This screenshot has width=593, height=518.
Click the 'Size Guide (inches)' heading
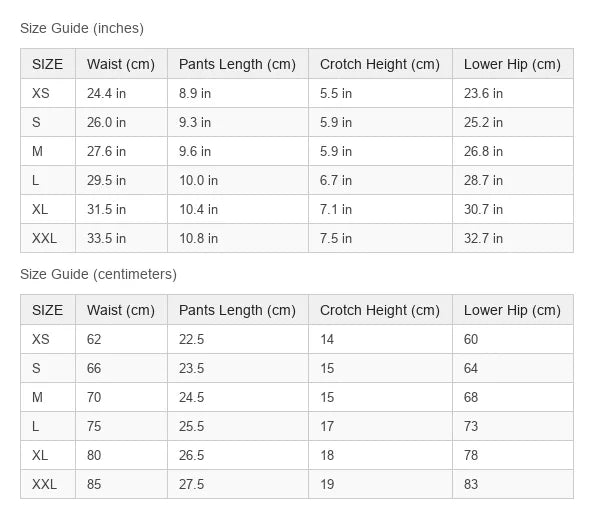[82, 28]
